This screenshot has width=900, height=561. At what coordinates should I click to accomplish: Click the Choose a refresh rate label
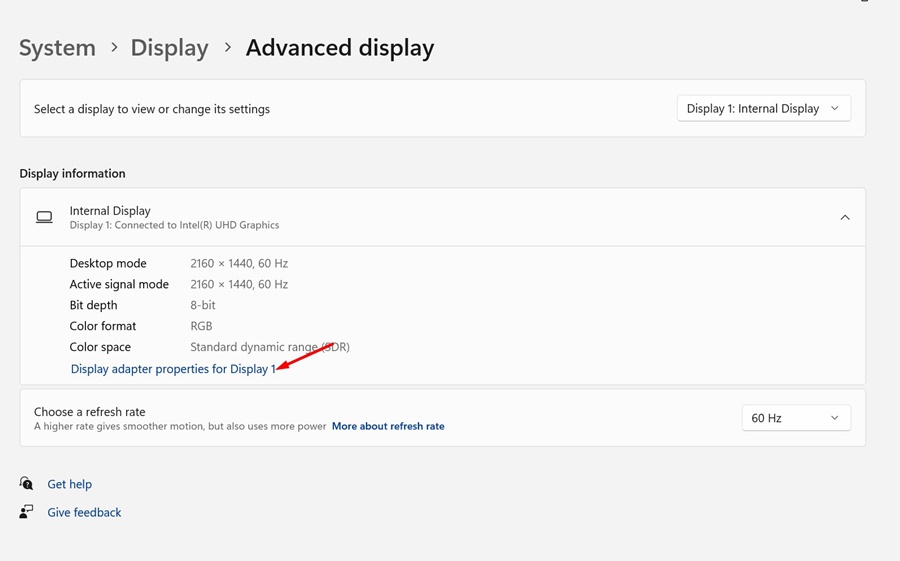(x=89, y=411)
